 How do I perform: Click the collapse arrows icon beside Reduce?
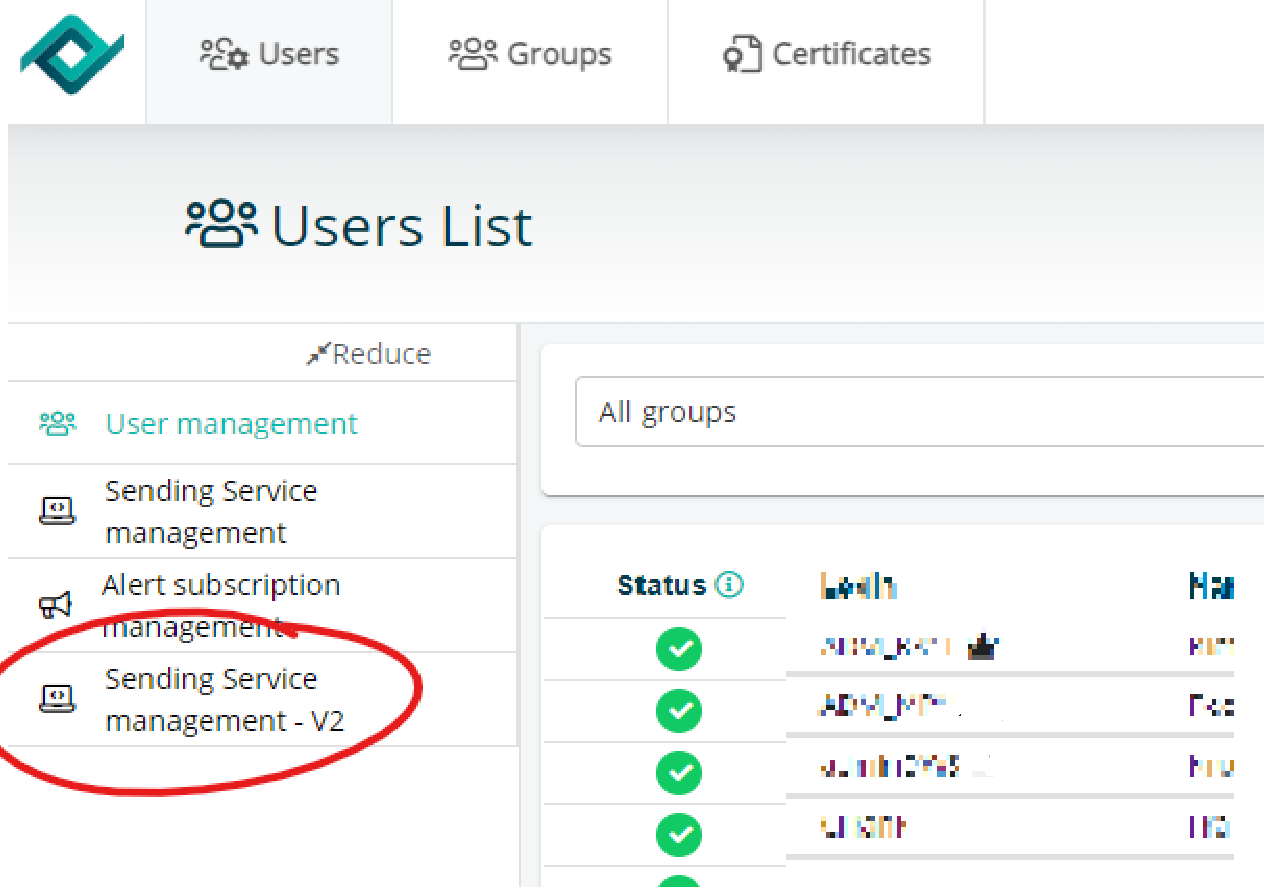pyautogui.click(x=318, y=354)
